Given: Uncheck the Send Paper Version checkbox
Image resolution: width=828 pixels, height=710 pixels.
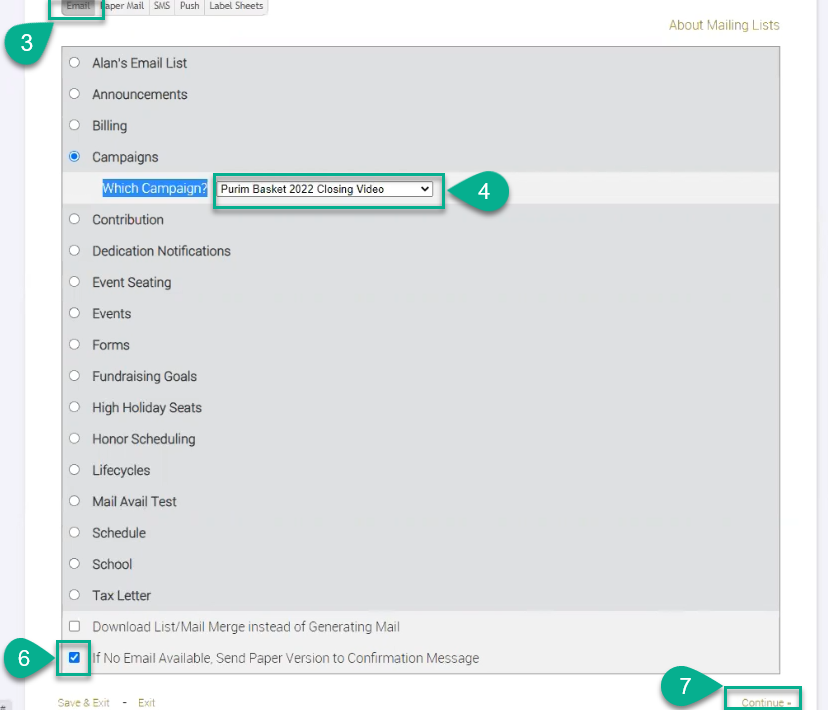Looking at the screenshot, I should pyautogui.click(x=74, y=658).
